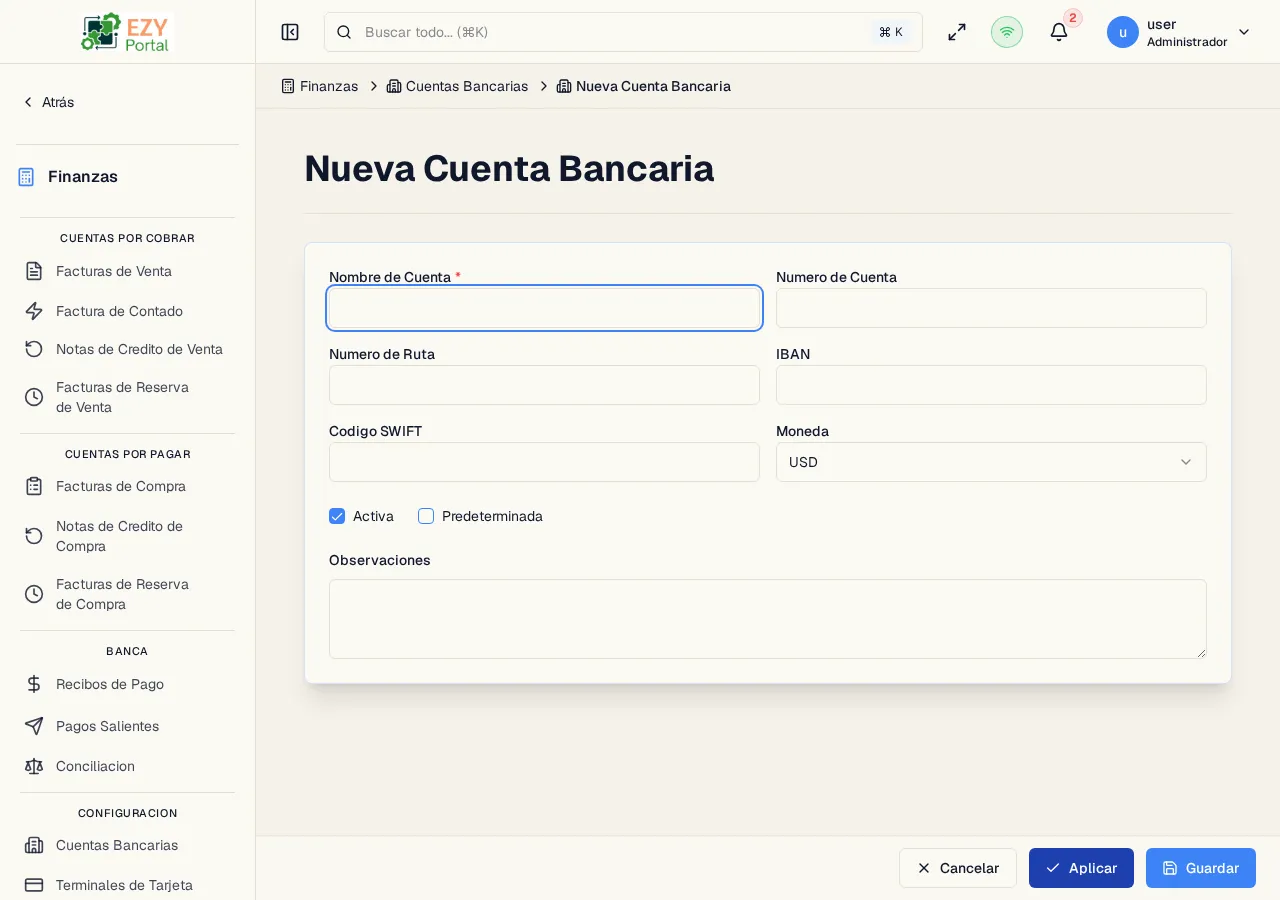1280x900 pixels.
Task: Click Finanzas calculator icon in sidebar header
Action: tap(26, 177)
